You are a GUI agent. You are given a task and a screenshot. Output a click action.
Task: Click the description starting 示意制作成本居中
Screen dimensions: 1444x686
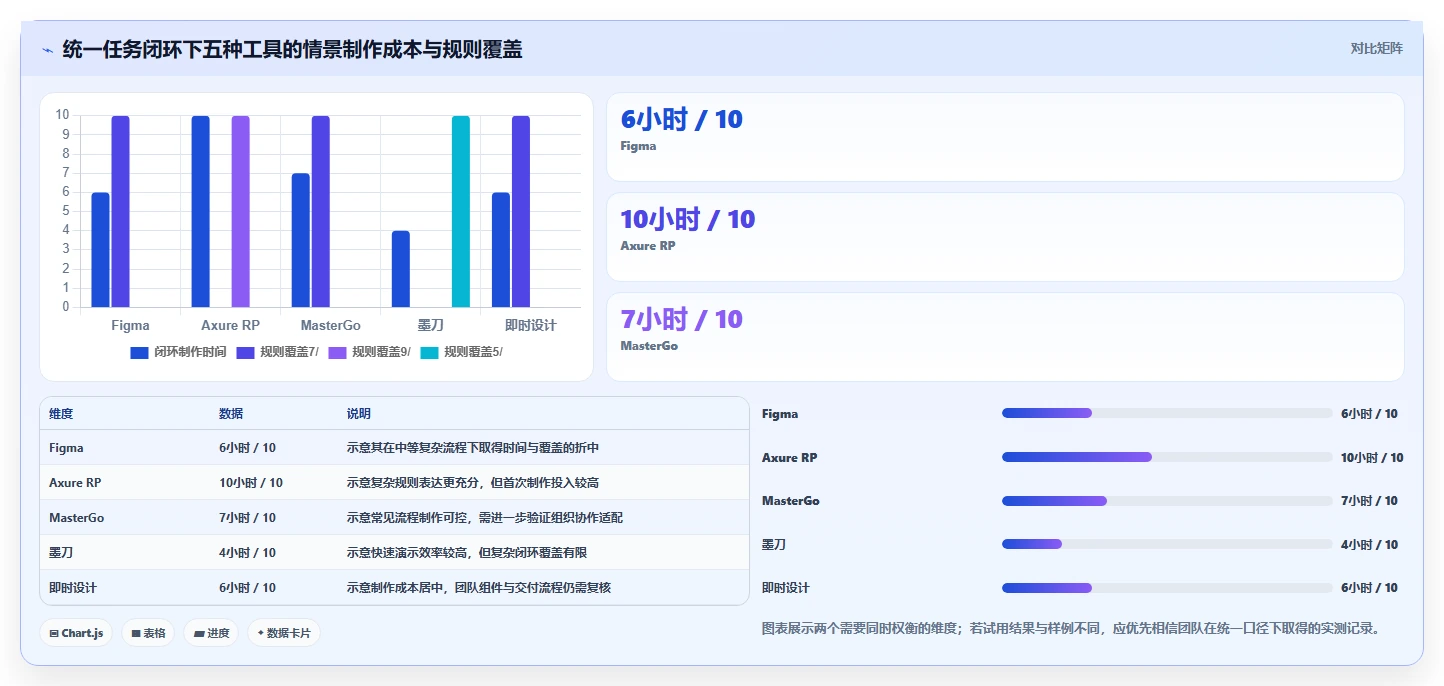479,588
